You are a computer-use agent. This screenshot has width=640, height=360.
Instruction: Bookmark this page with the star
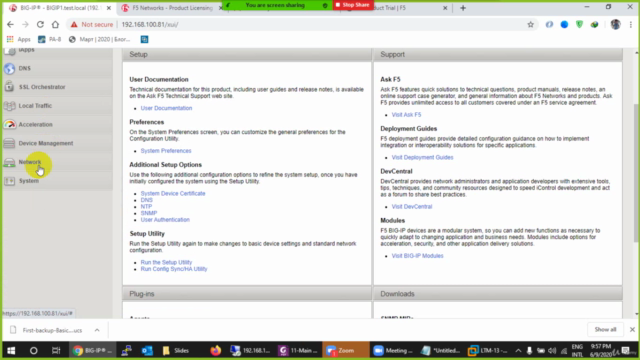tap(531, 24)
